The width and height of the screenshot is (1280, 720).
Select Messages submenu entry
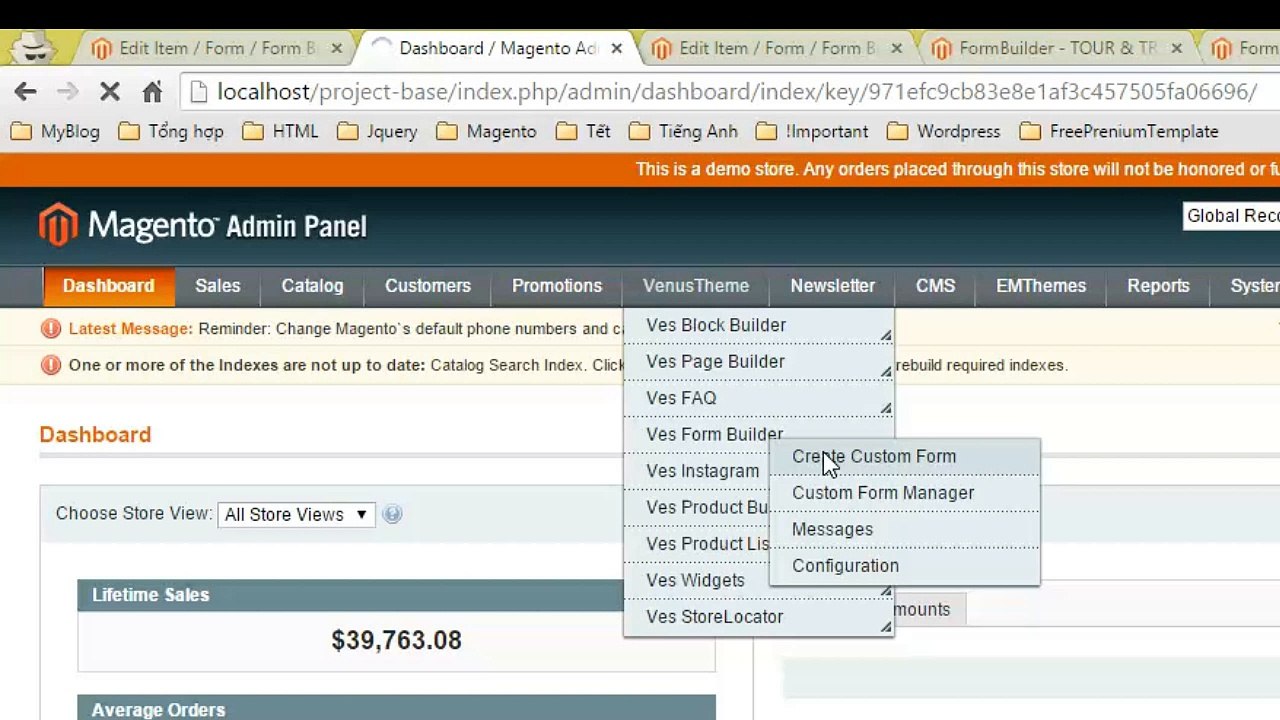(905, 529)
